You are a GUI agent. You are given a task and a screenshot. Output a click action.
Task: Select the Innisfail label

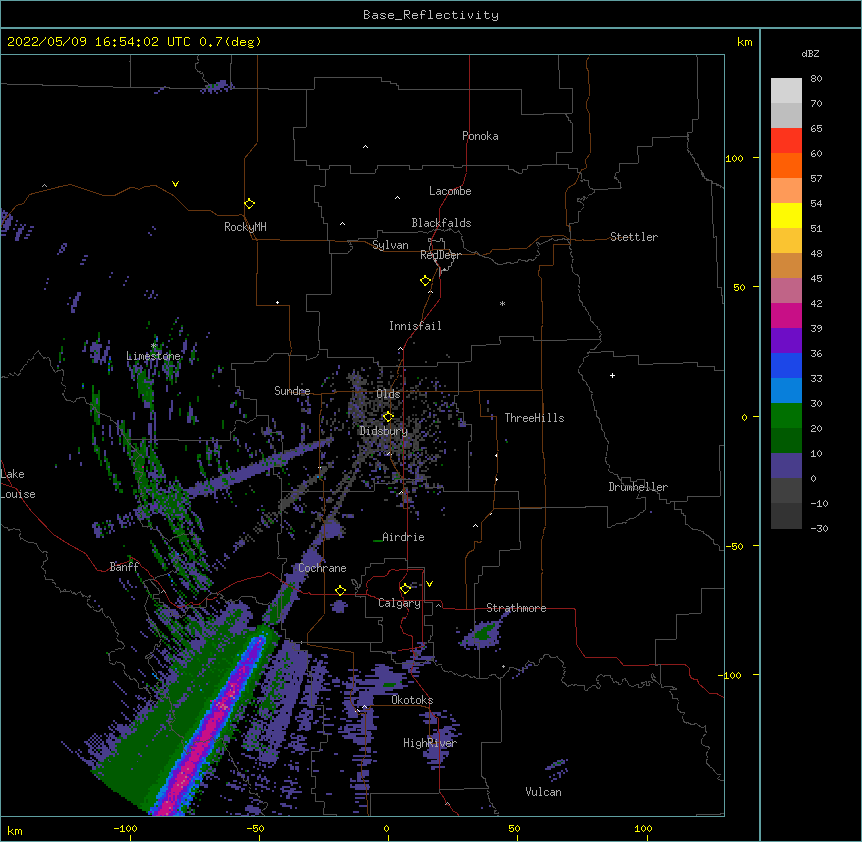click(415, 326)
